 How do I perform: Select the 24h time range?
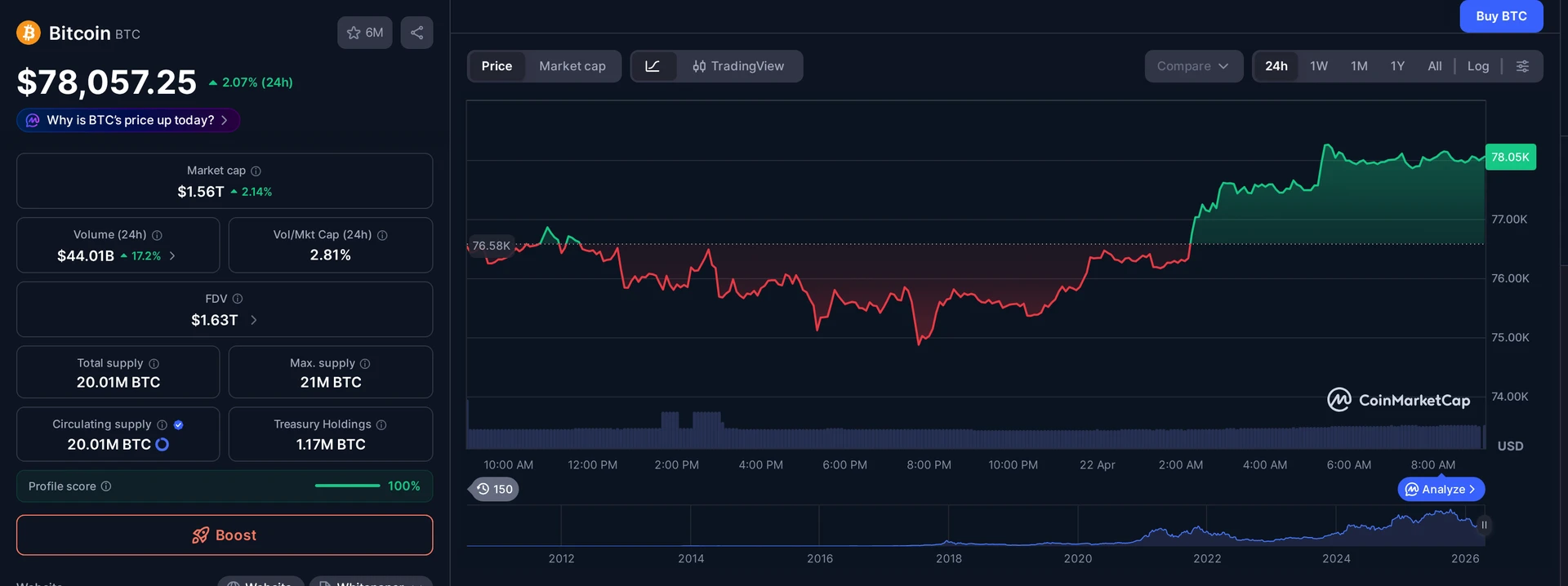tap(1276, 66)
